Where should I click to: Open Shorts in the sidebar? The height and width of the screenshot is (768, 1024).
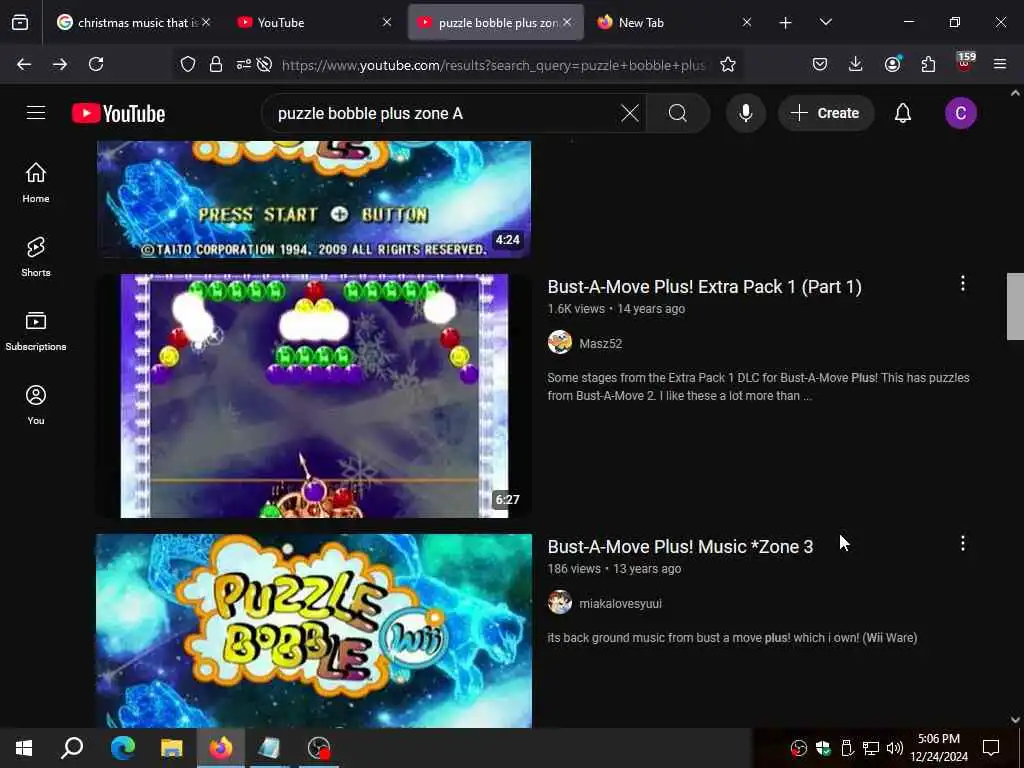36,257
